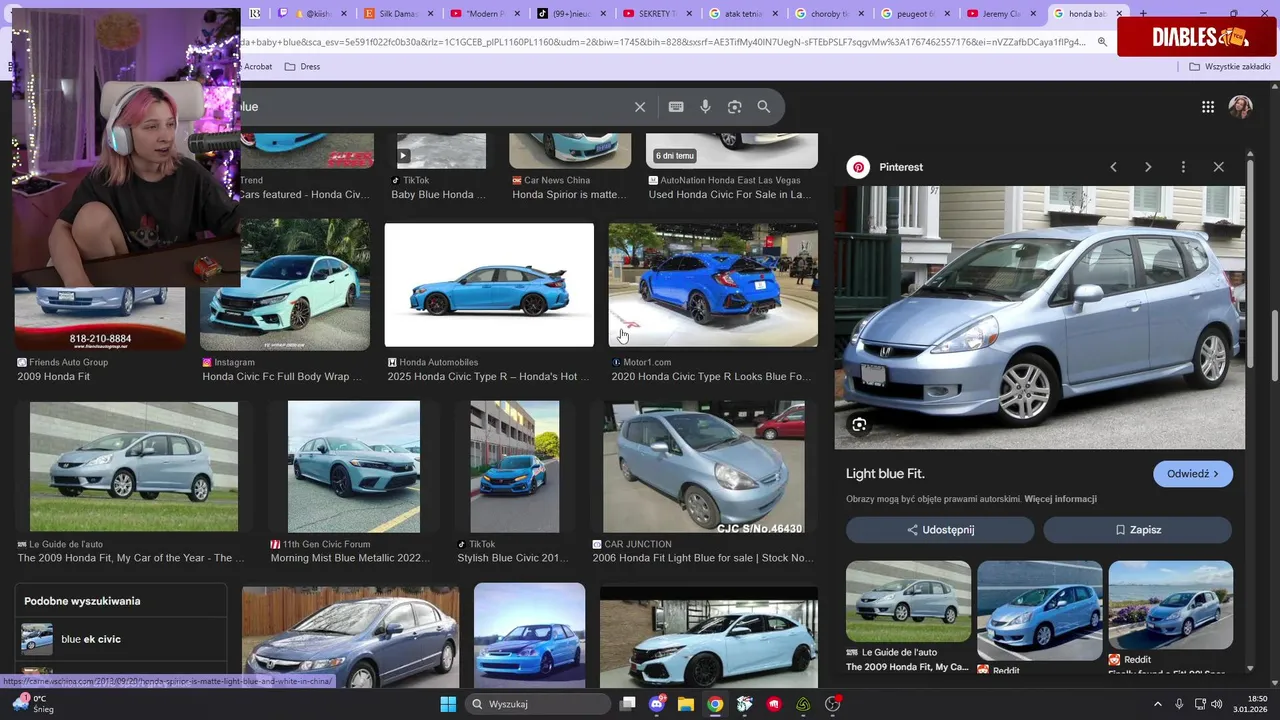Switch to the Jeremy Cla... YouTube tab

click(x=1000, y=14)
